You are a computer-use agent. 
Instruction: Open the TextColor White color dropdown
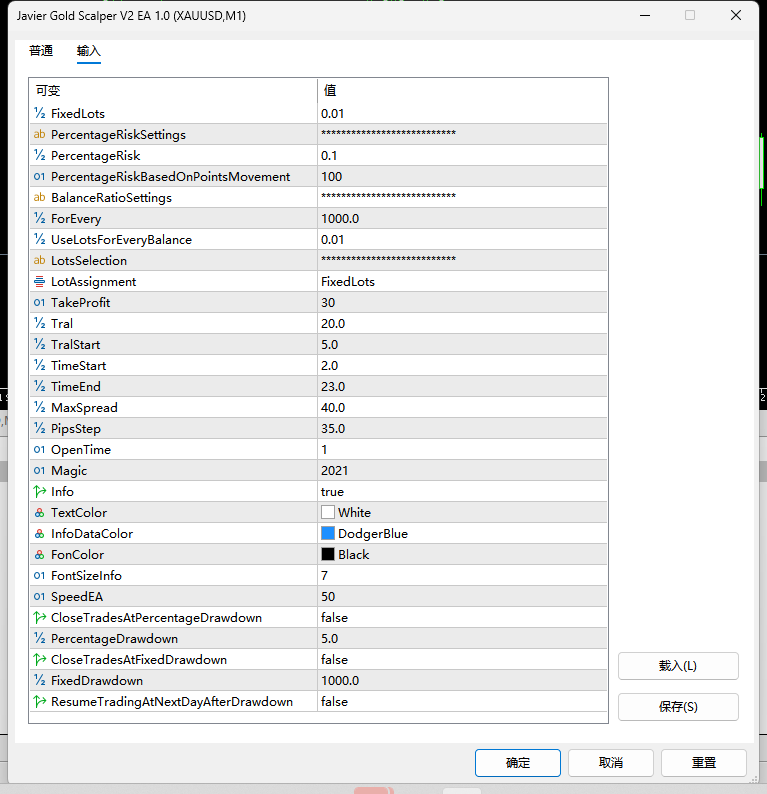pos(462,512)
